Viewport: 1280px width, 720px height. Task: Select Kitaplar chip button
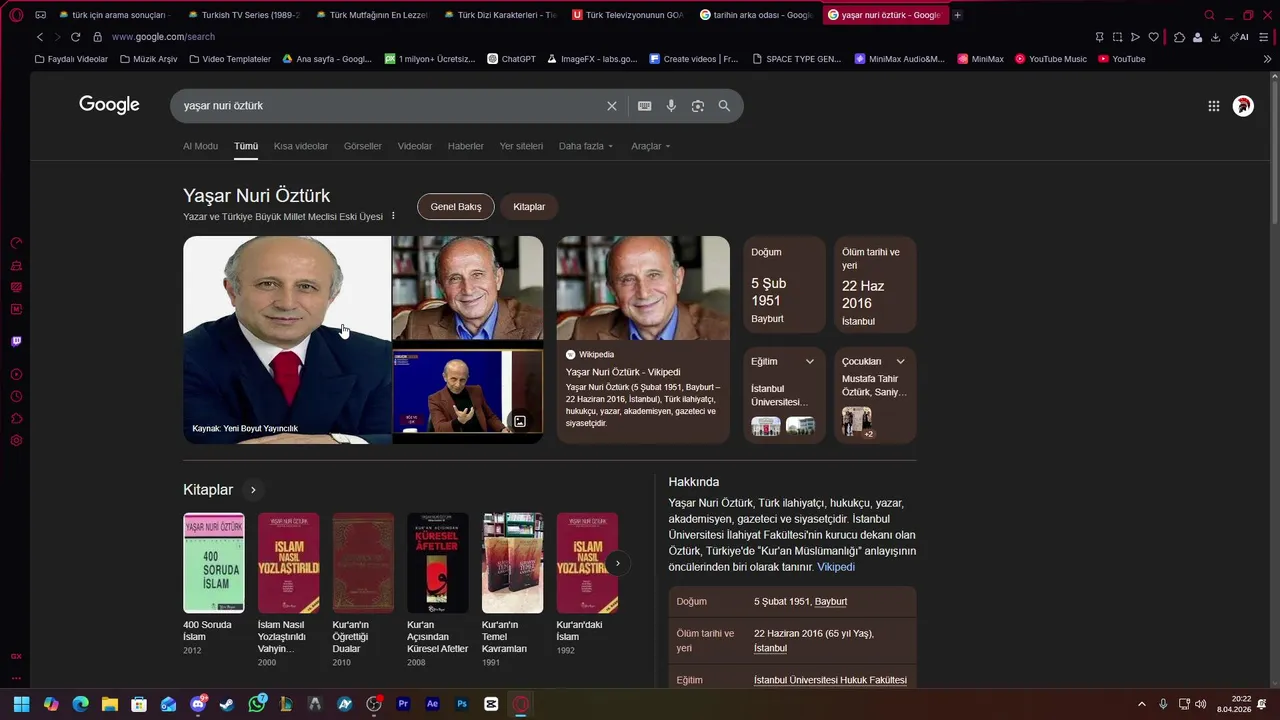529,207
